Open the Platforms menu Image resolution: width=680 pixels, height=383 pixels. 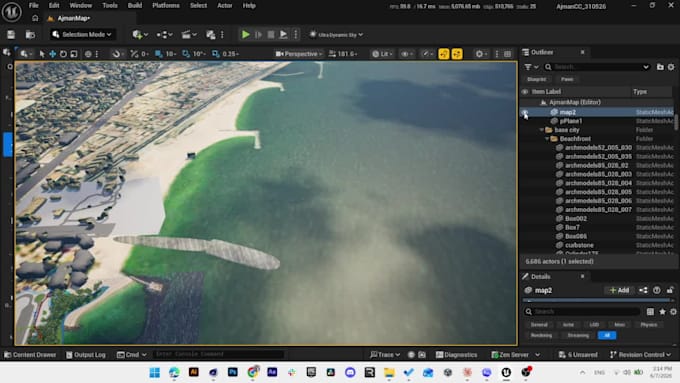[166, 6]
